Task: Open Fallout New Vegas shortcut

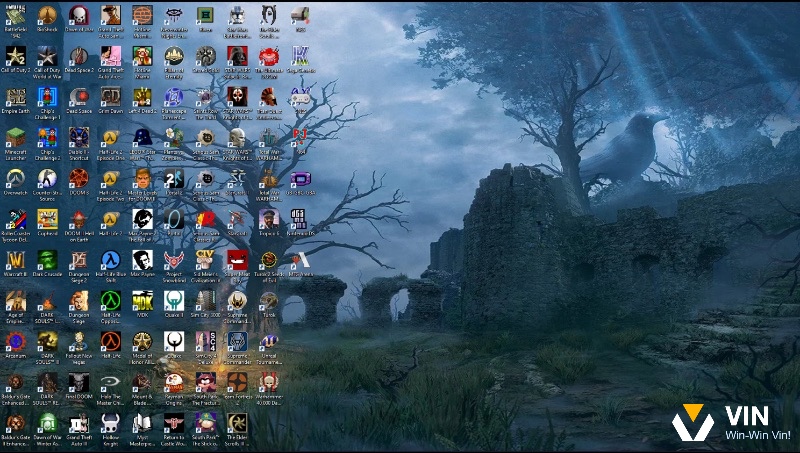Action: click(x=79, y=342)
